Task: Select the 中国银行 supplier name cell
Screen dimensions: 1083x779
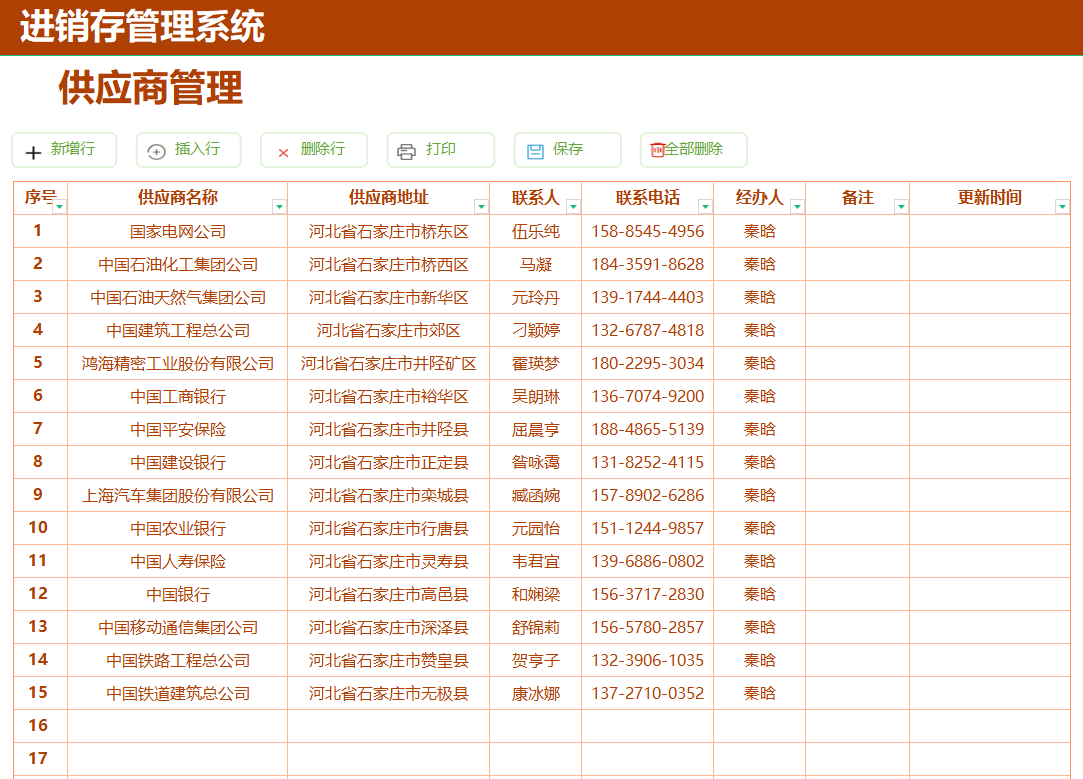Action: 178,594
